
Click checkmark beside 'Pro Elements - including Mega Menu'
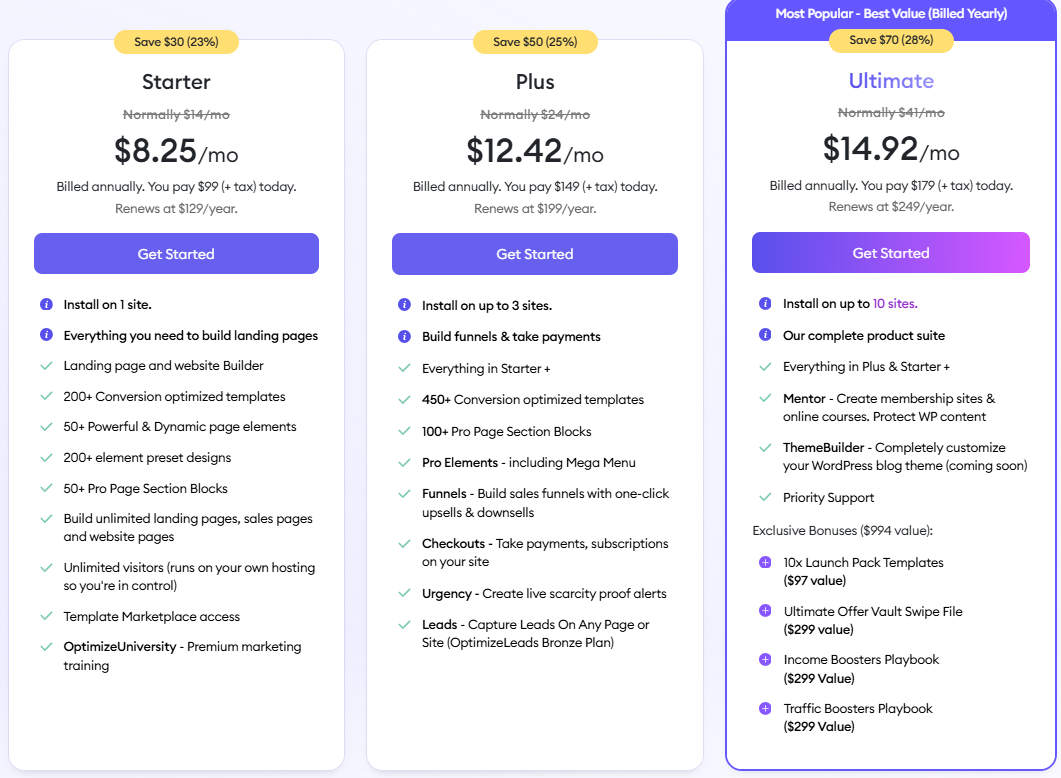click(x=405, y=463)
